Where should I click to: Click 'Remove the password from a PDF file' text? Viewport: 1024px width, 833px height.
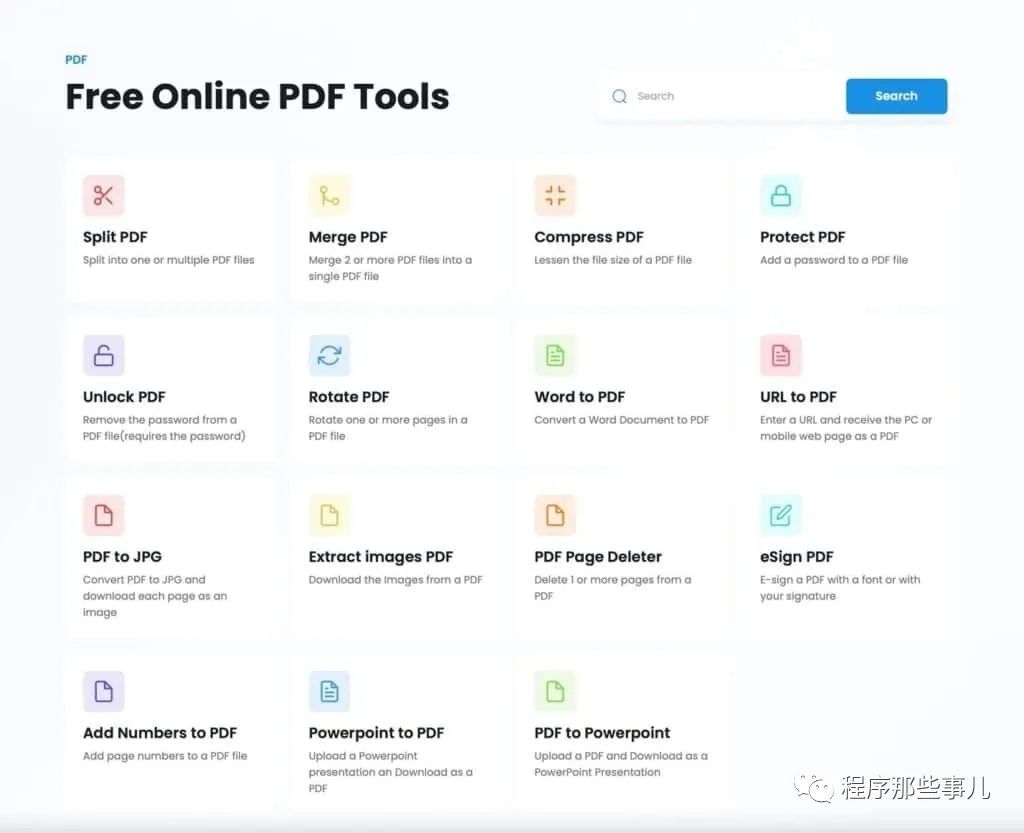click(164, 428)
